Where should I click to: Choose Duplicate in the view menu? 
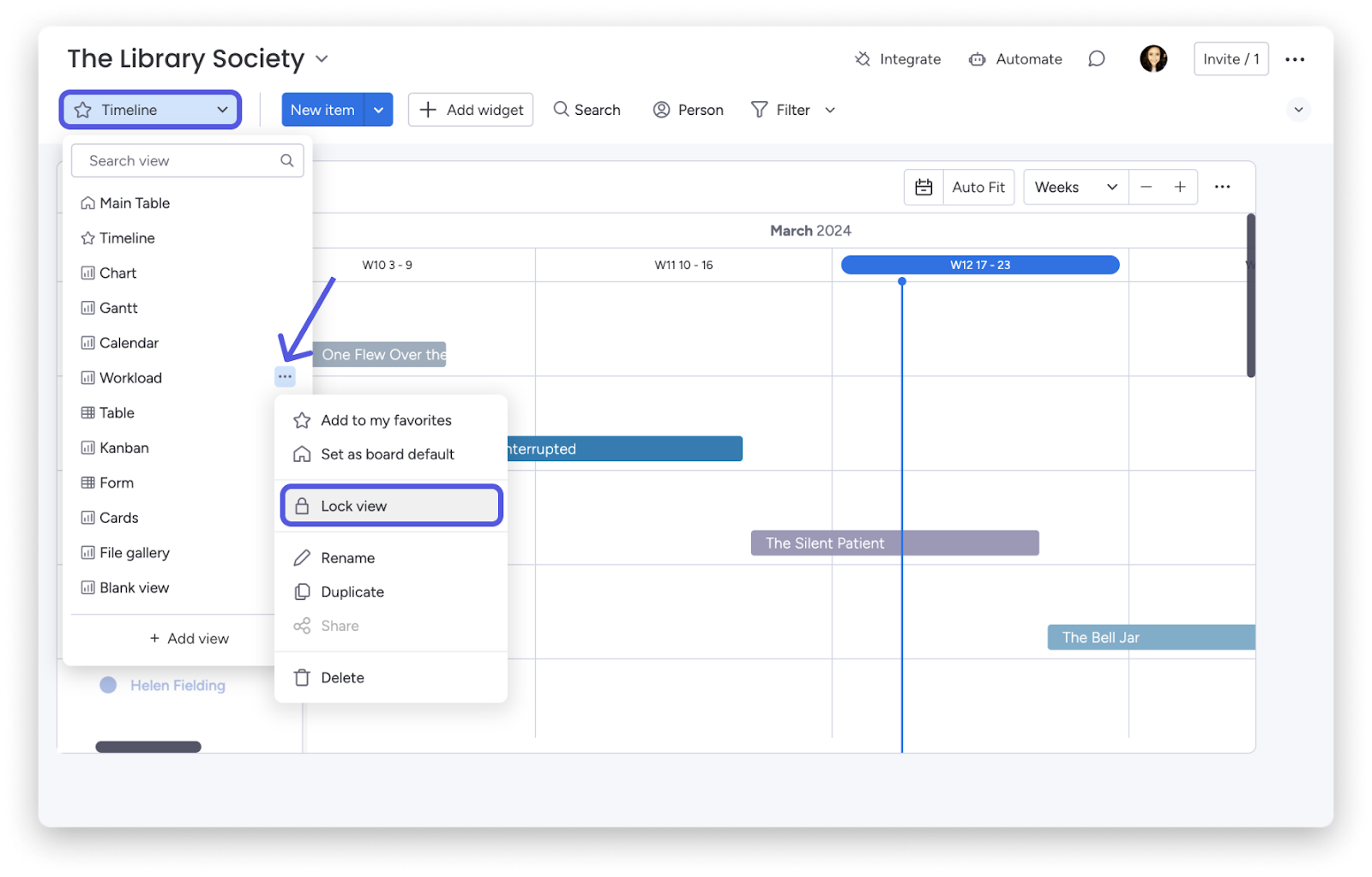click(352, 592)
